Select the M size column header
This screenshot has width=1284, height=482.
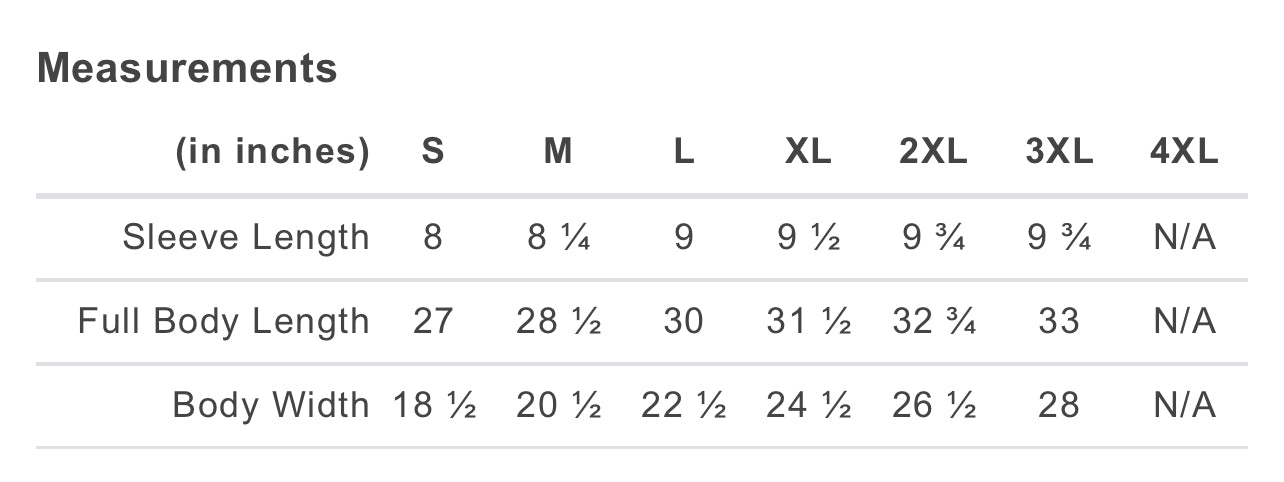click(558, 152)
